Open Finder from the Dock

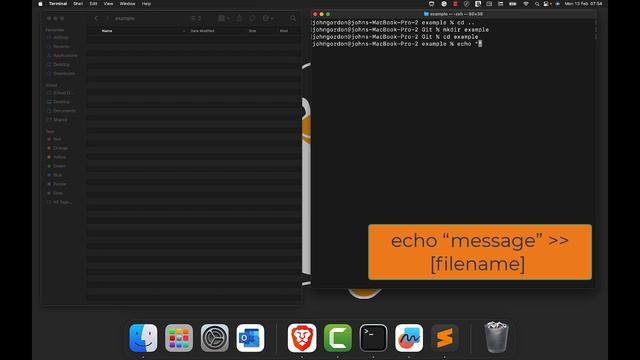pos(143,338)
